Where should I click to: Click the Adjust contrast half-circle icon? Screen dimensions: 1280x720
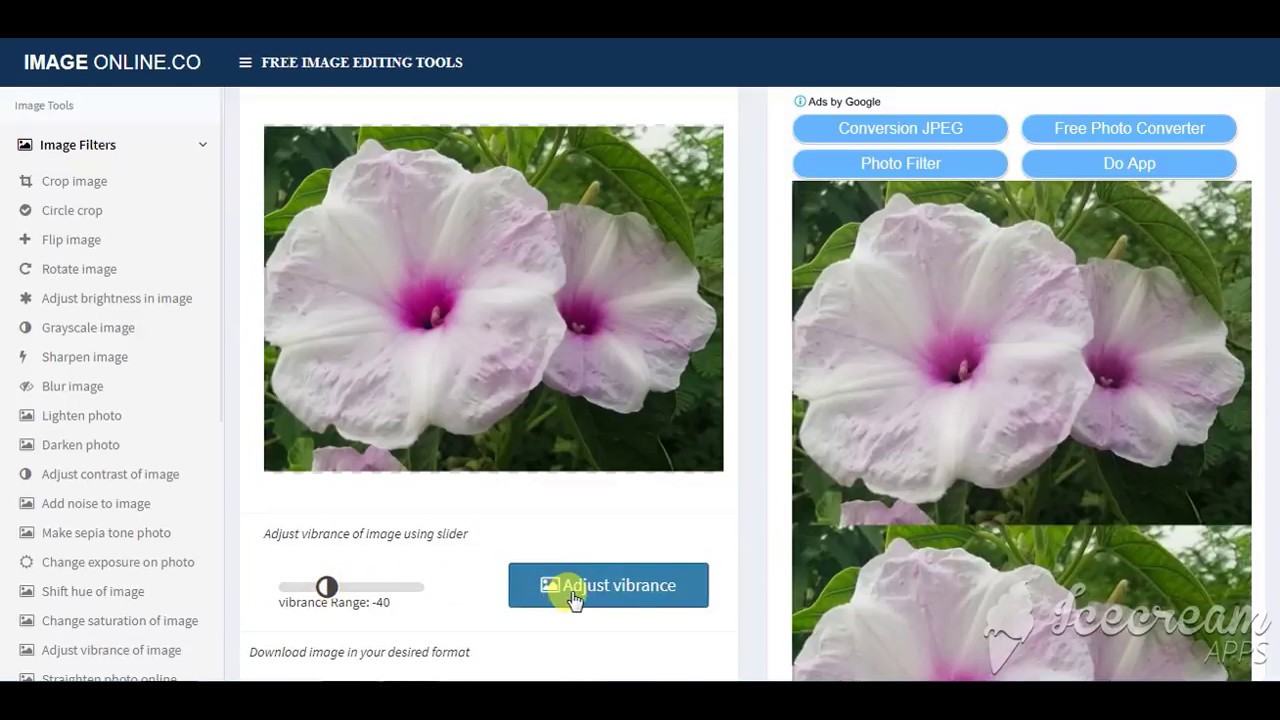25,474
